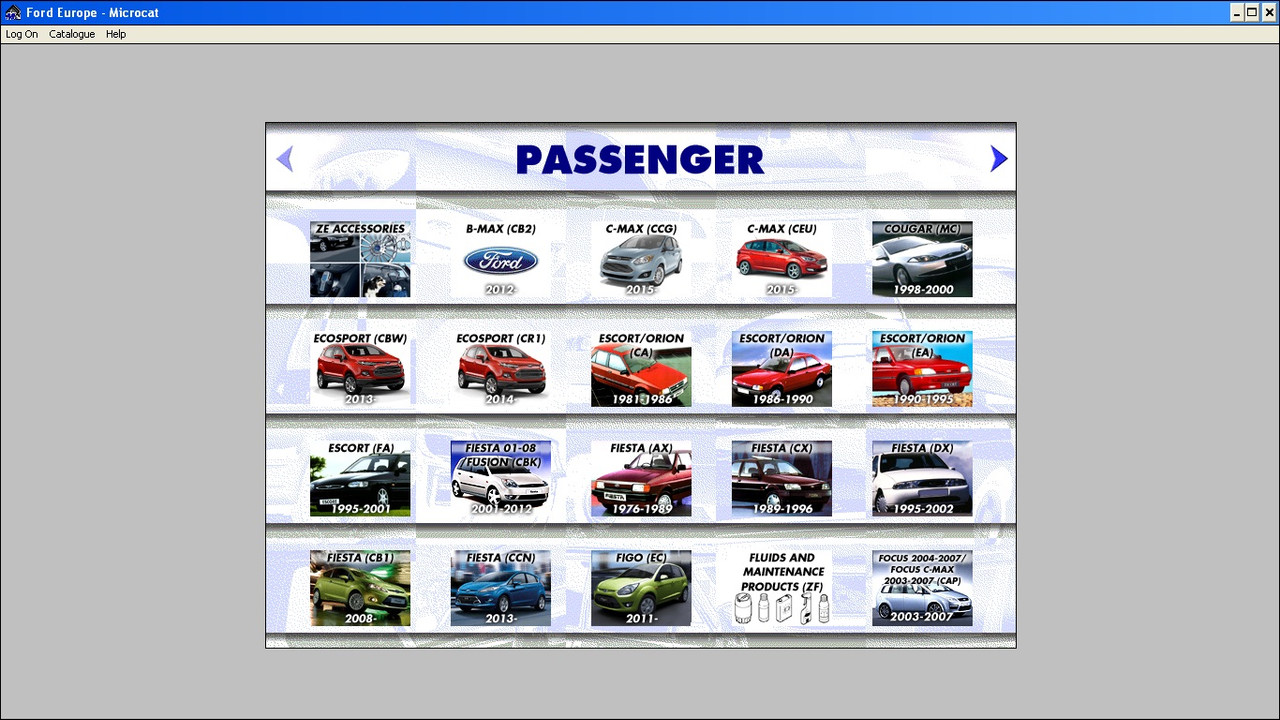Select the Escort (FA) 1995-2001 tile
Image resolution: width=1280 pixels, height=720 pixels.
[360, 479]
